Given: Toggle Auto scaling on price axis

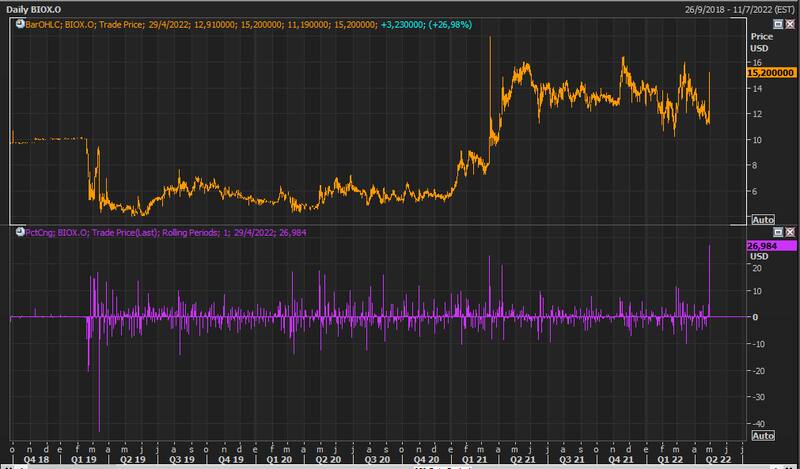Looking at the screenshot, I should (x=762, y=219).
